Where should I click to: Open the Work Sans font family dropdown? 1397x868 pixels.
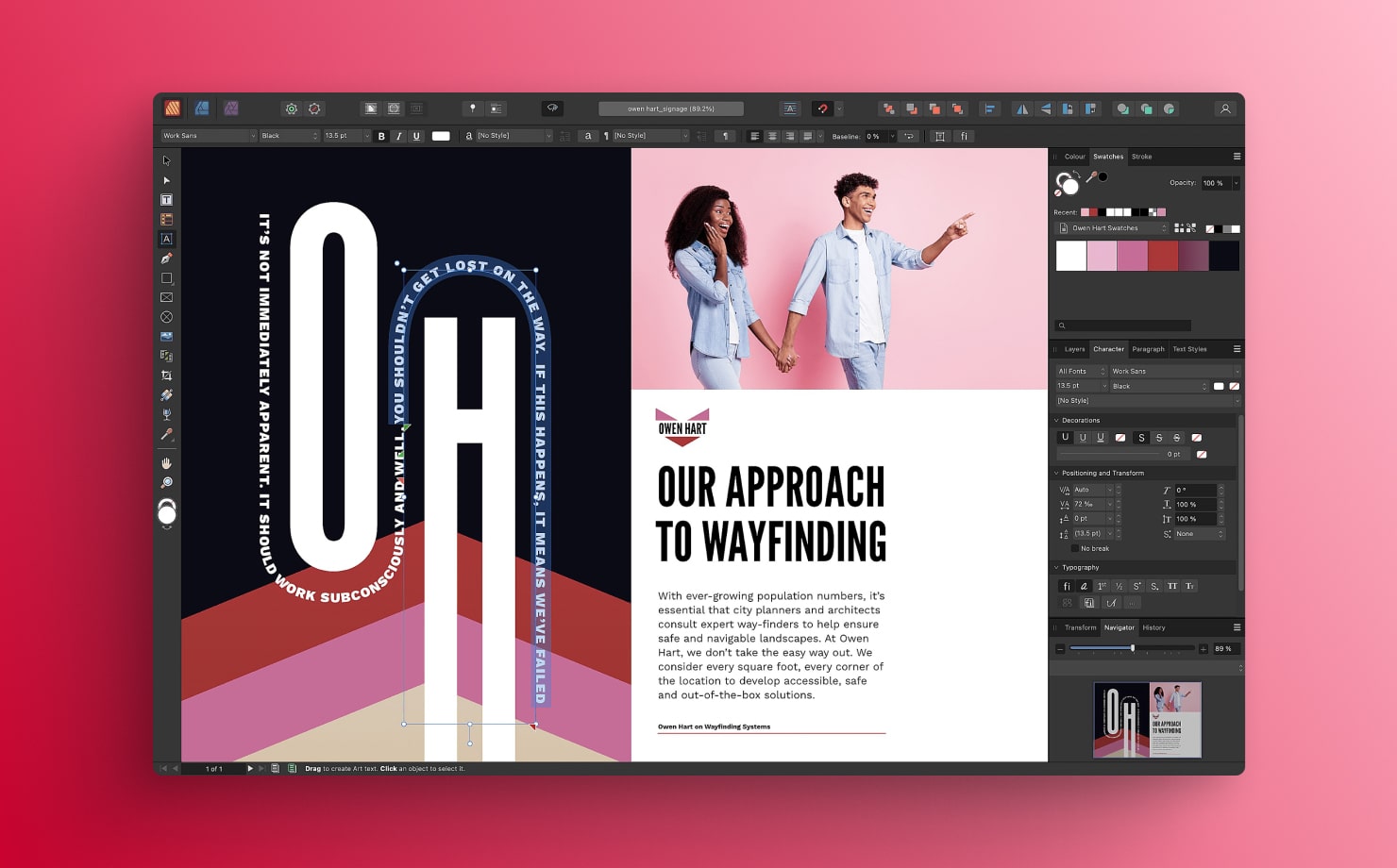pyautogui.click(x=208, y=136)
